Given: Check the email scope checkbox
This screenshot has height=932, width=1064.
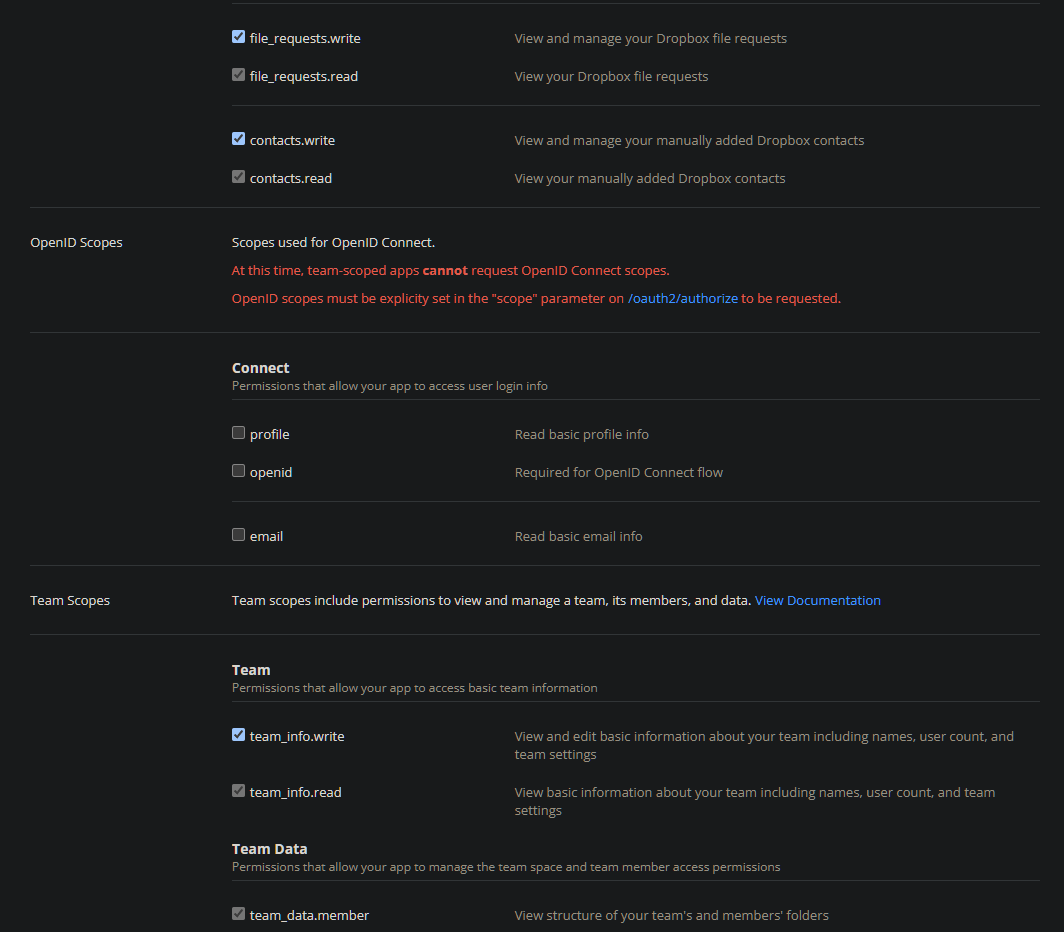Looking at the screenshot, I should tap(238, 534).
